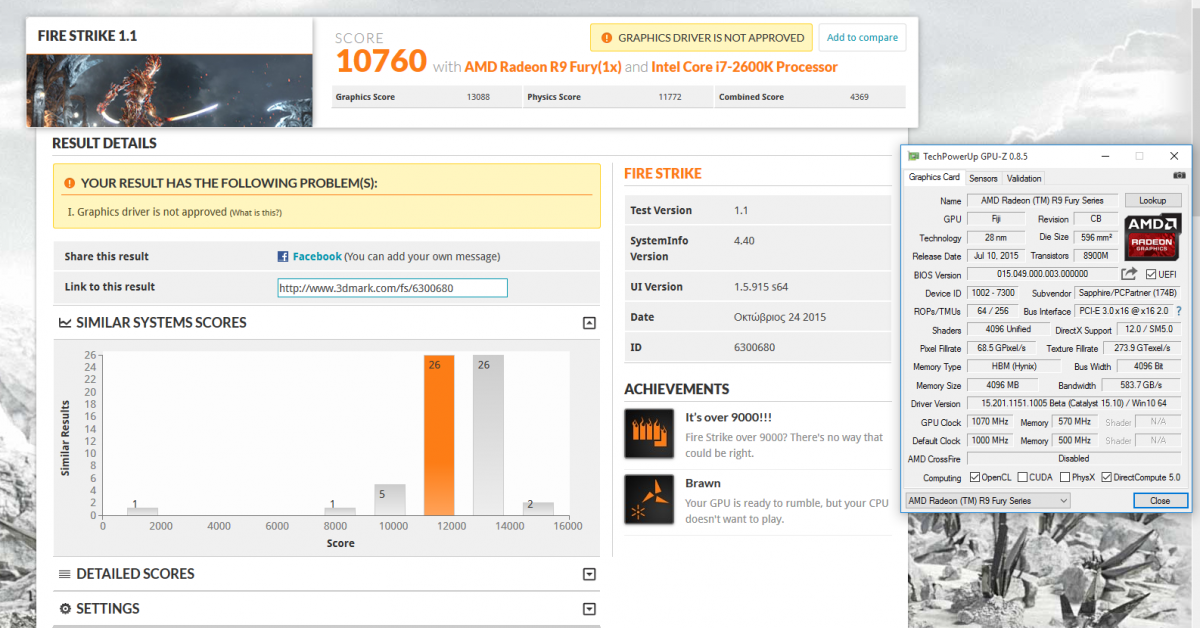
Task: Click the Combined Score value 4369
Action: (x=859, y=97)
